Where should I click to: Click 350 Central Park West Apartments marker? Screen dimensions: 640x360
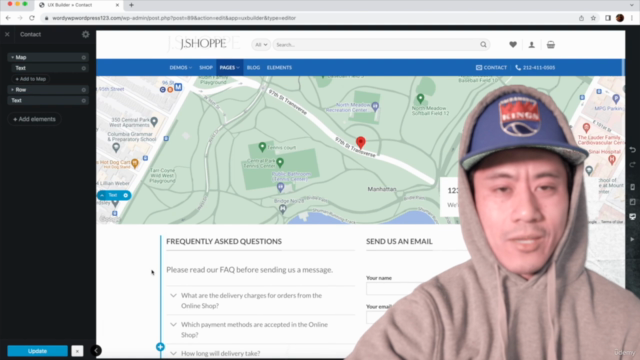click(154, 121)
